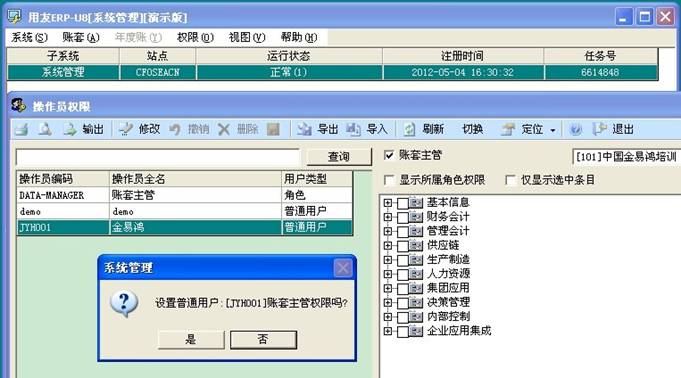Open the 账套 menu
The image size is (681, 378).
coord(81,38)
